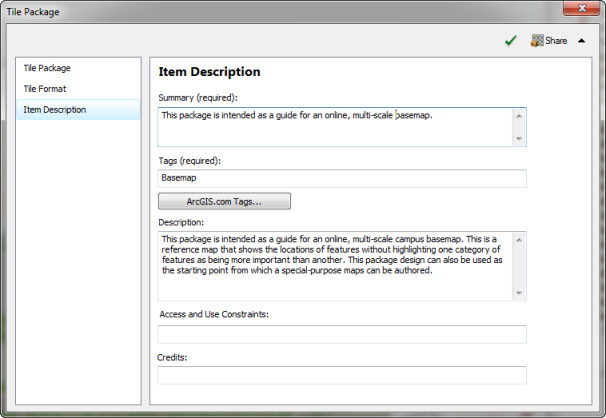Click the Share text label
Viewport: 606px width, 418px height.
556,41
